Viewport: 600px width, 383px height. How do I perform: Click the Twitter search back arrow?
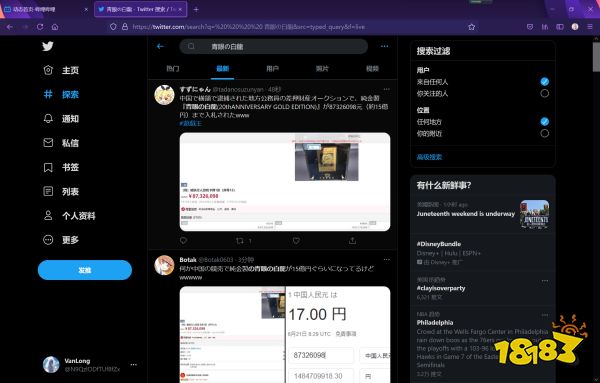[160, 46]
